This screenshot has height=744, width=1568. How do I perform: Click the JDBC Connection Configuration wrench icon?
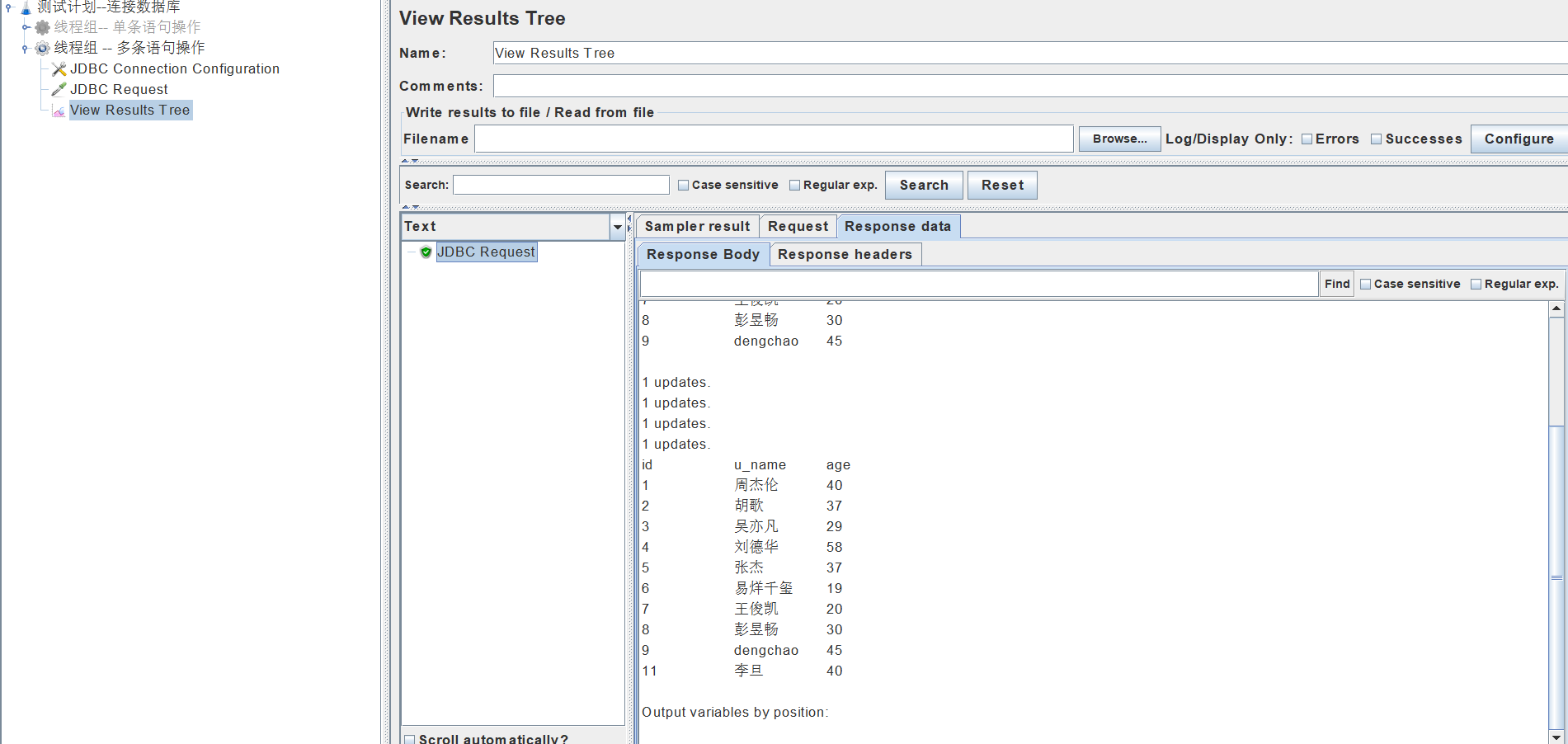point(59,69)
